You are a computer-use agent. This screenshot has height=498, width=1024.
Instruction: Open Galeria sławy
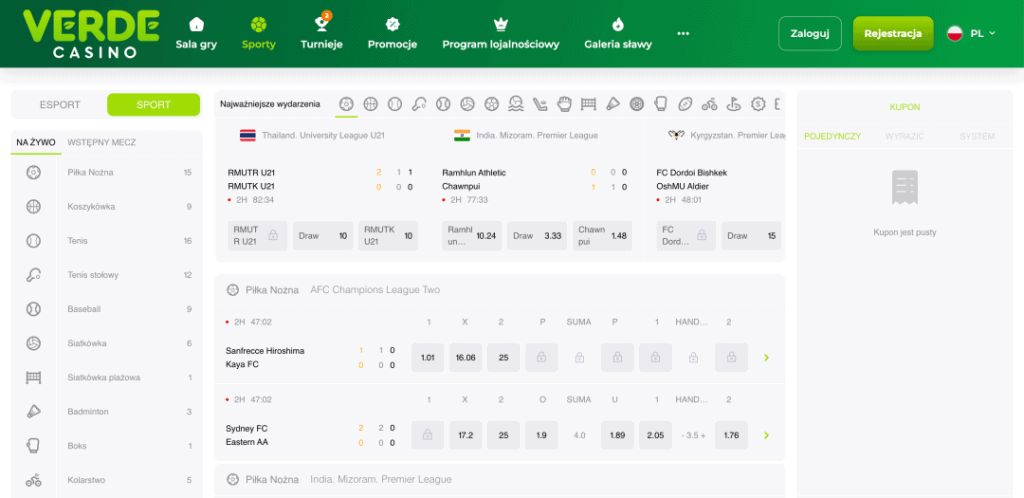618,33
